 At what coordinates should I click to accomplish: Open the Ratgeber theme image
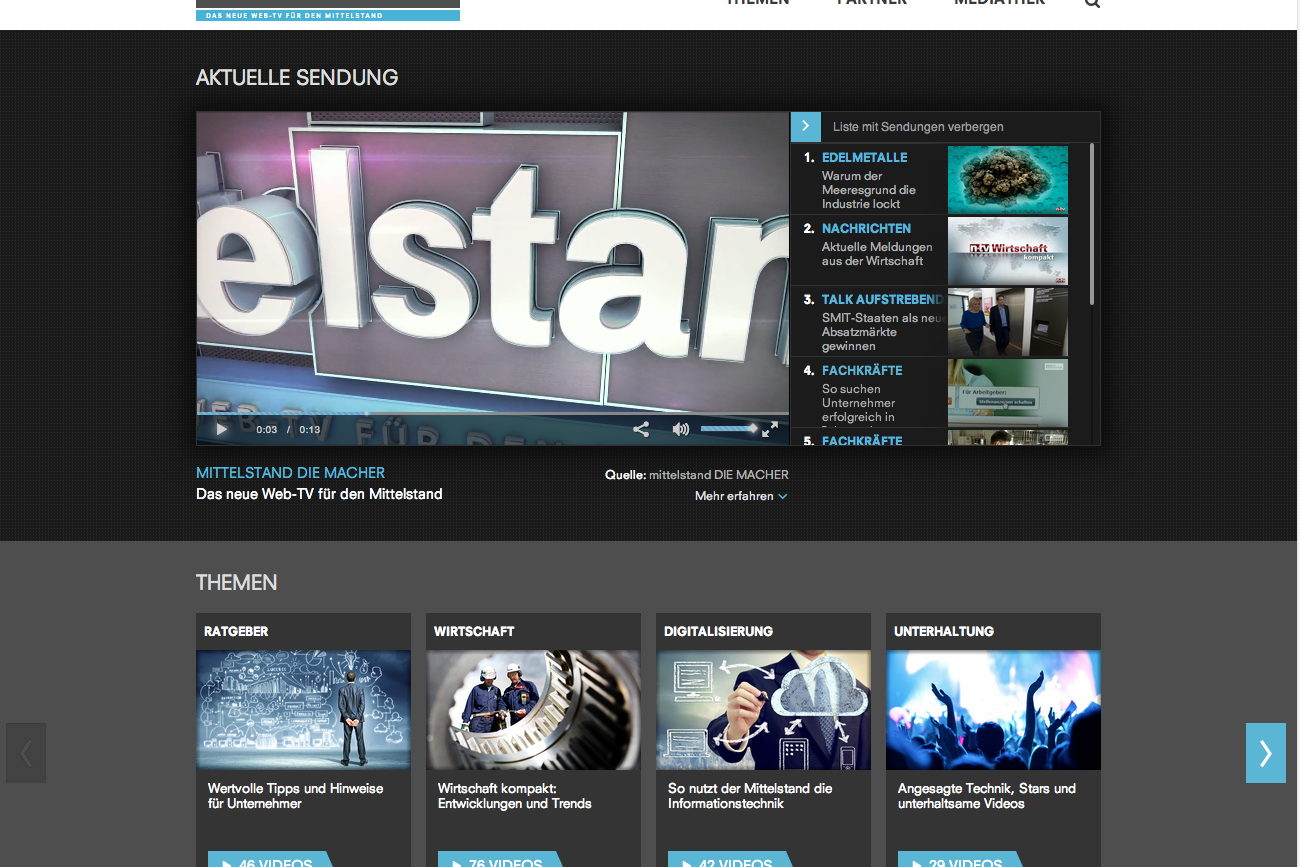[x=303, y=710]
